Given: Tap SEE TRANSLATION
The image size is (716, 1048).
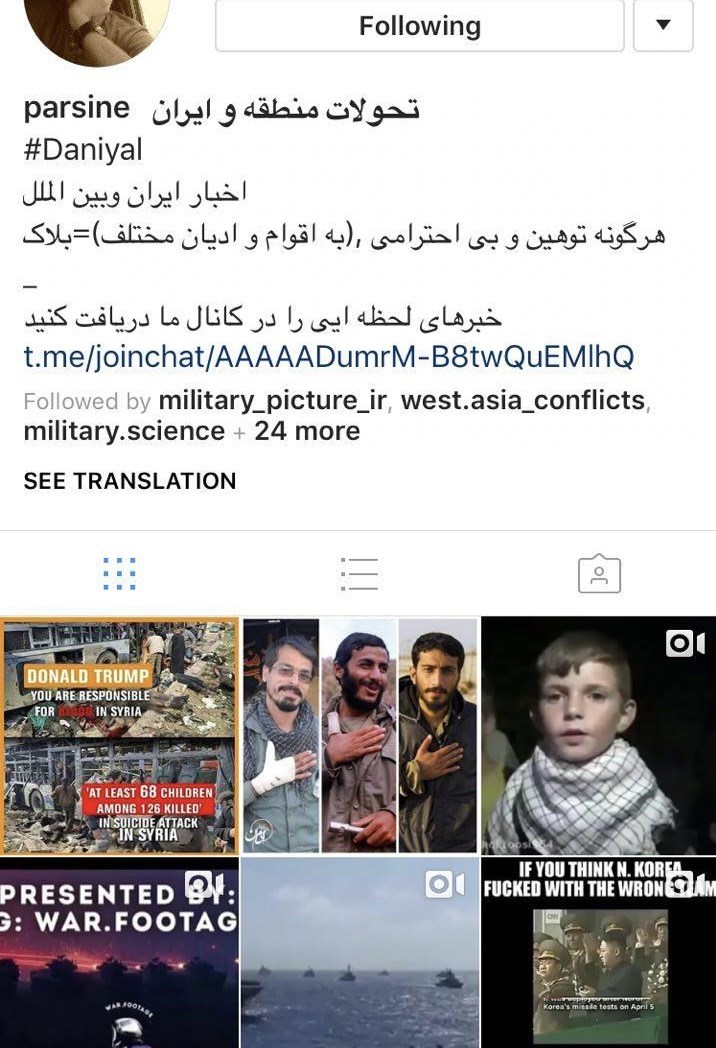Looking at the screenshot, I should click(x=130, y=481).
